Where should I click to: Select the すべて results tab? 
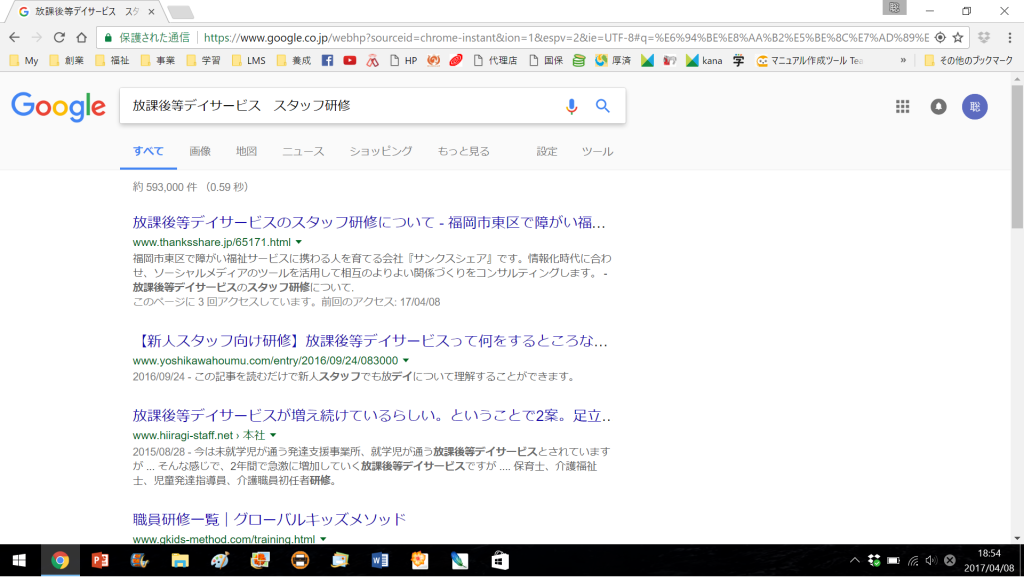148,152
